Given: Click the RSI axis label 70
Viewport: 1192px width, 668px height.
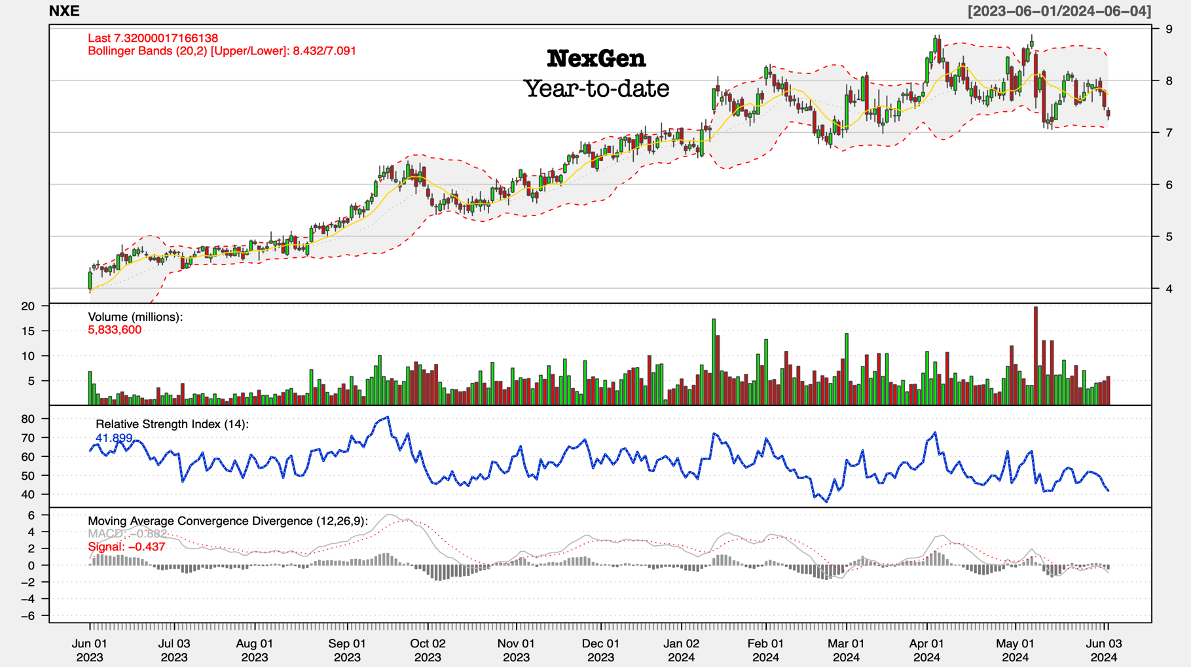Looking at the screenshot, I should point(28,438).
